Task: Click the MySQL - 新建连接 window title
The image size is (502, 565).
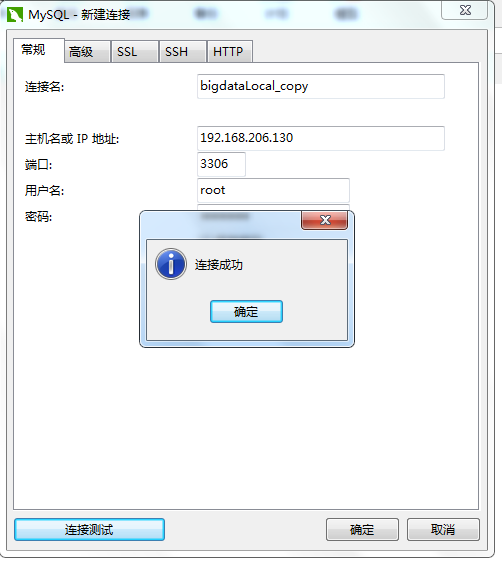Action: coord(79,15)
